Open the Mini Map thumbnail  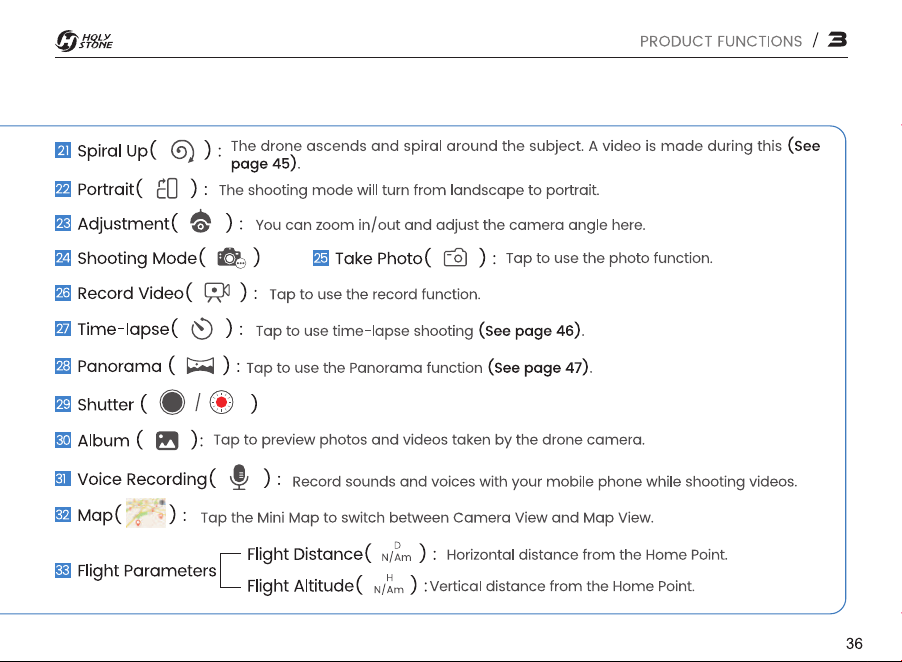tap(146, 513)
